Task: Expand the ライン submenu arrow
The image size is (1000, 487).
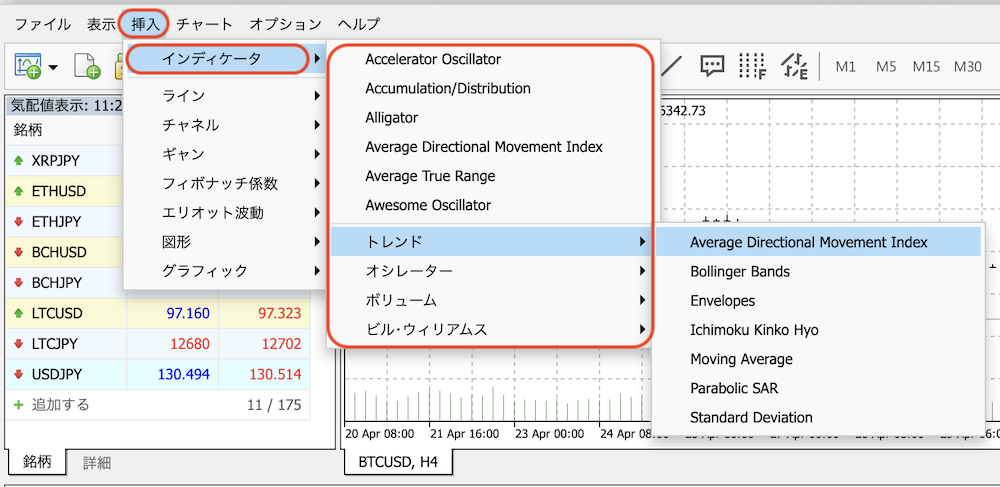Action: tap(317, 96)
